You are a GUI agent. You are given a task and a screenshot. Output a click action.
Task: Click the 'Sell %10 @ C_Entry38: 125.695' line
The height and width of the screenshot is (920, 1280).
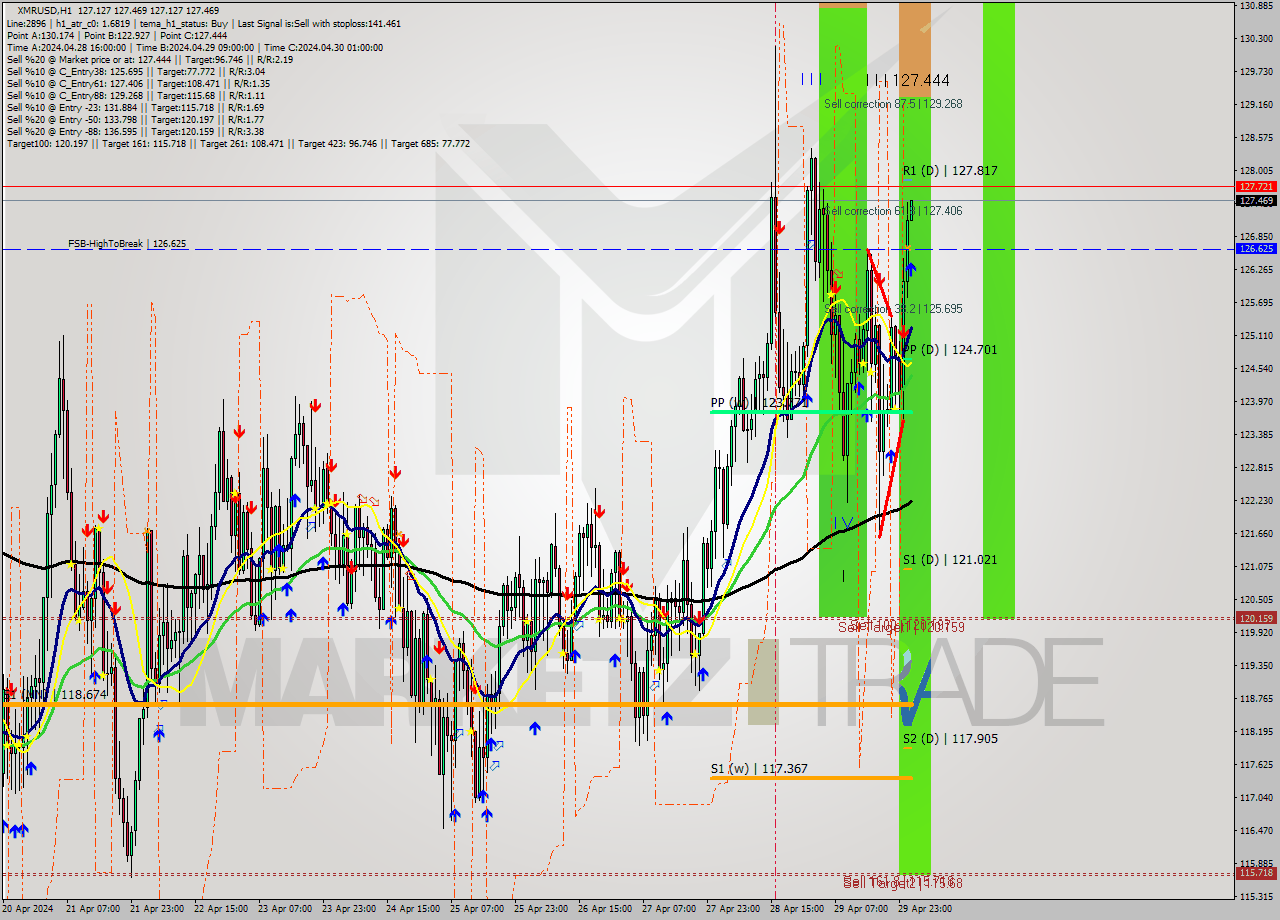(x=135, y=71)
